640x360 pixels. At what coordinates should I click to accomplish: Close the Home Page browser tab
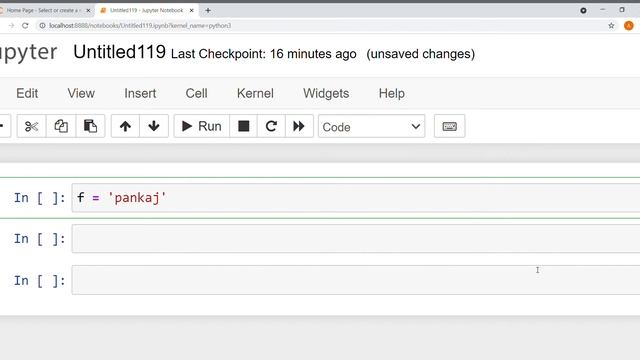[88, 10]
